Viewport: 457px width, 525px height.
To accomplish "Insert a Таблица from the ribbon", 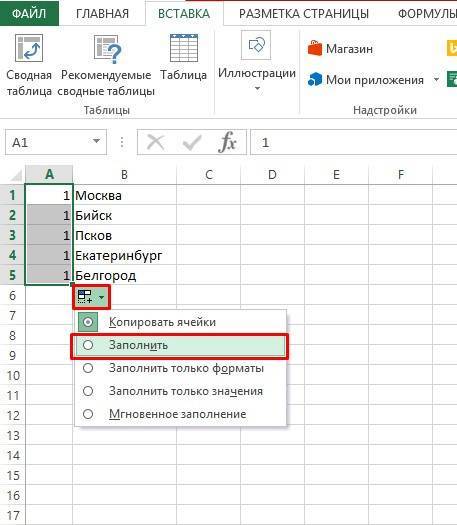I will pyautogui.click(x=183, y=58).
